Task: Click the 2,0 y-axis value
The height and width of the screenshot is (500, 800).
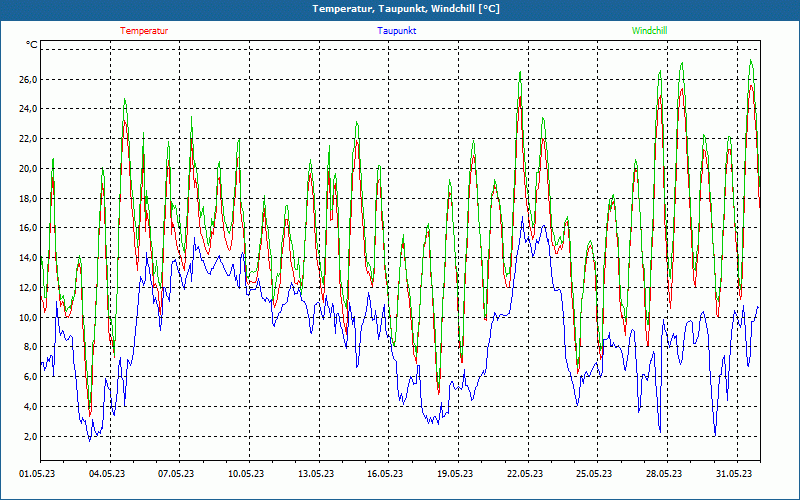Action: click(x=30, y=436)
